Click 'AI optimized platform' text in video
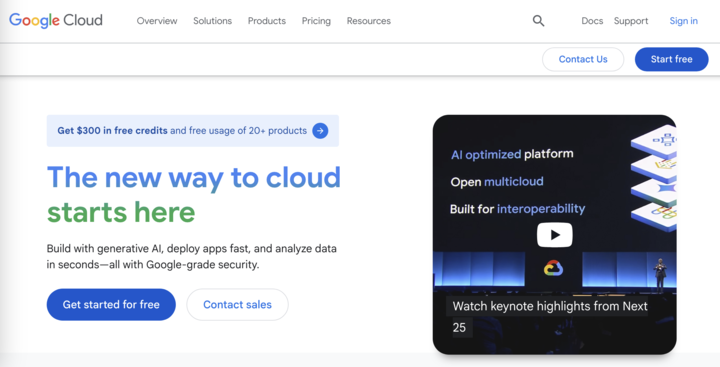The image size is (720, 367). click(512, 154)
